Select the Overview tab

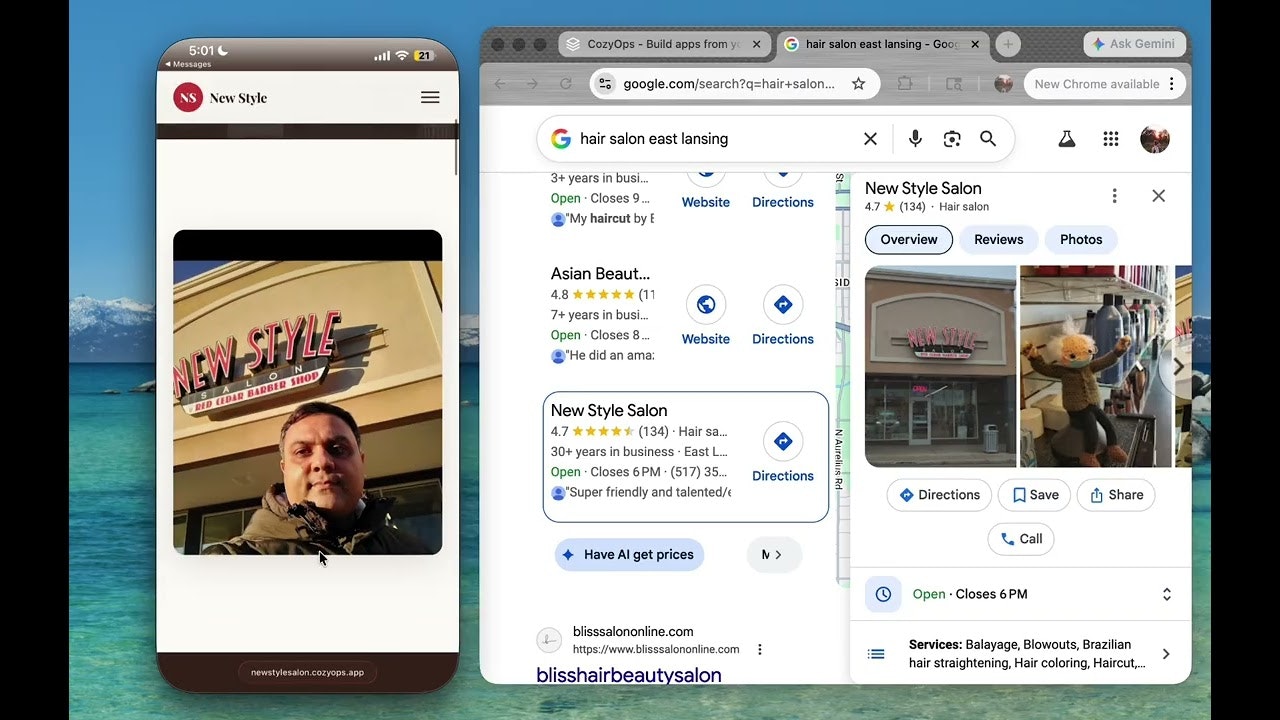click(x=909, y=240)
